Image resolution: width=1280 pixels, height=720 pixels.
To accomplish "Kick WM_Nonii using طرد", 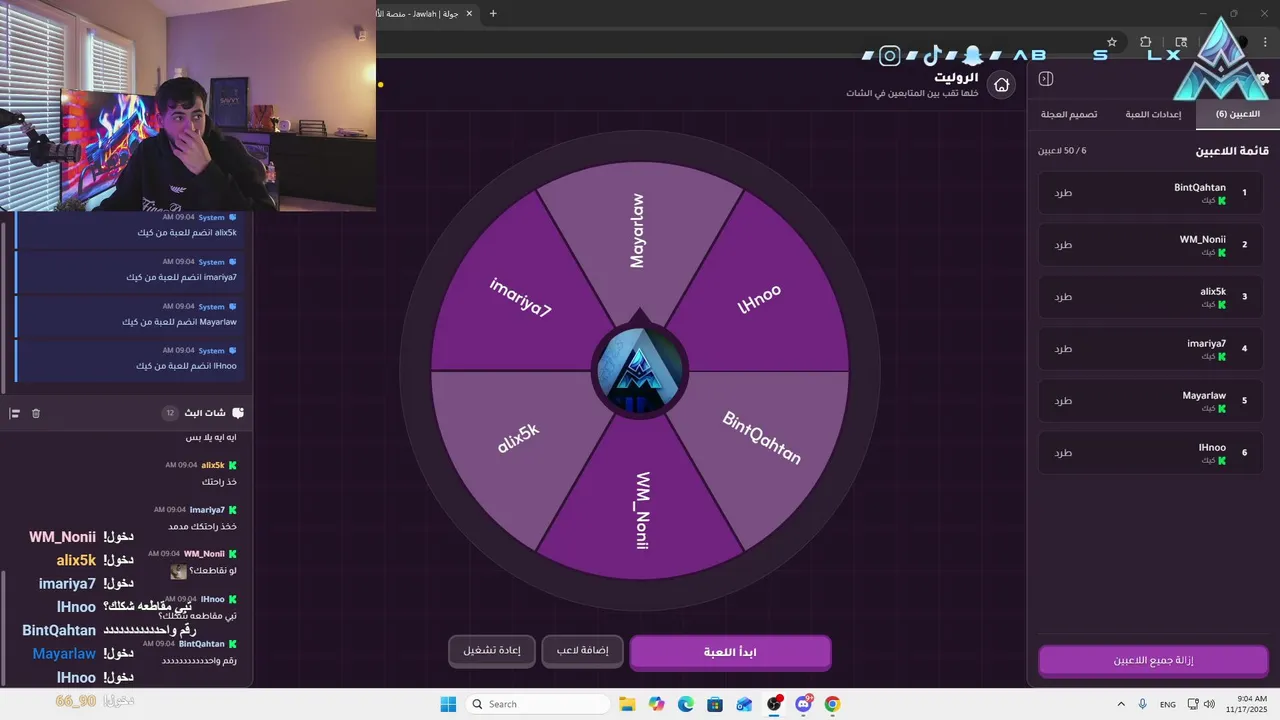I will (x=1063, y=245).
